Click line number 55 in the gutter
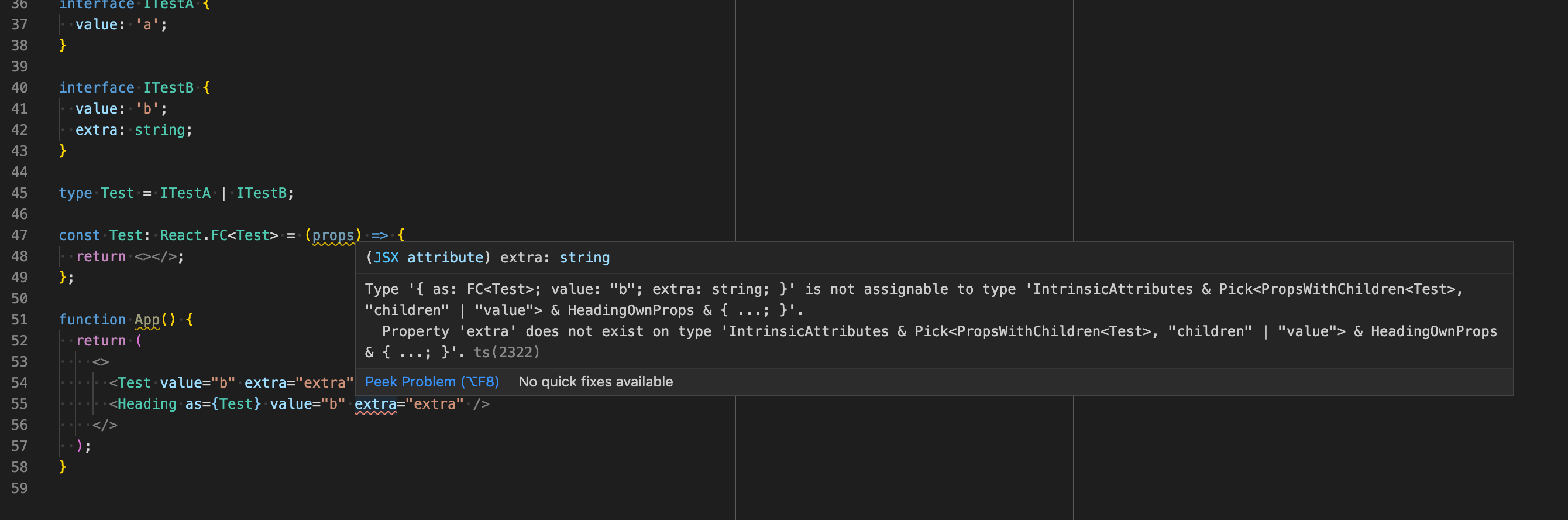Screen dimensions: 1568x520 coord(19,403)
